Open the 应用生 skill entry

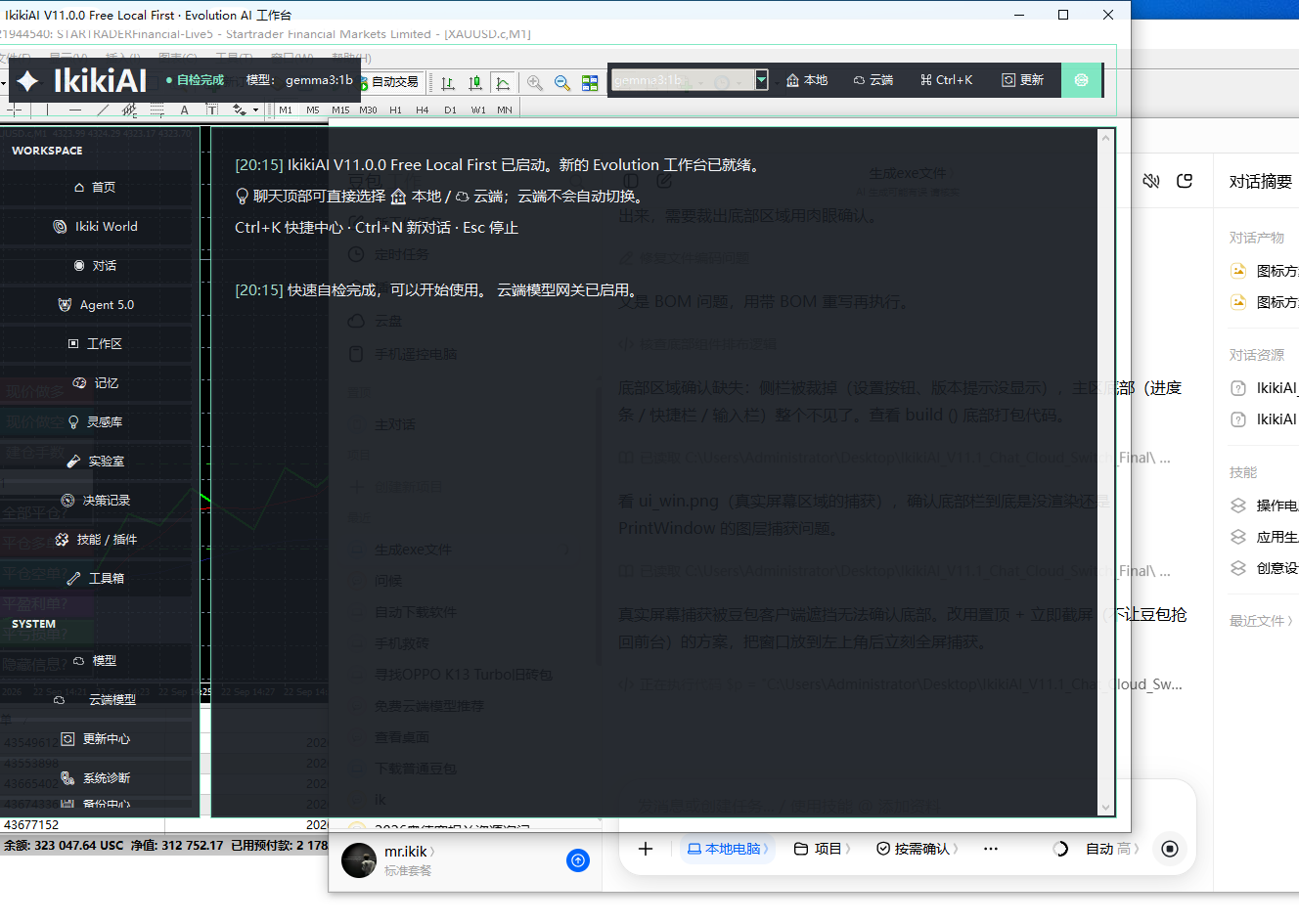click(1265, 537)
